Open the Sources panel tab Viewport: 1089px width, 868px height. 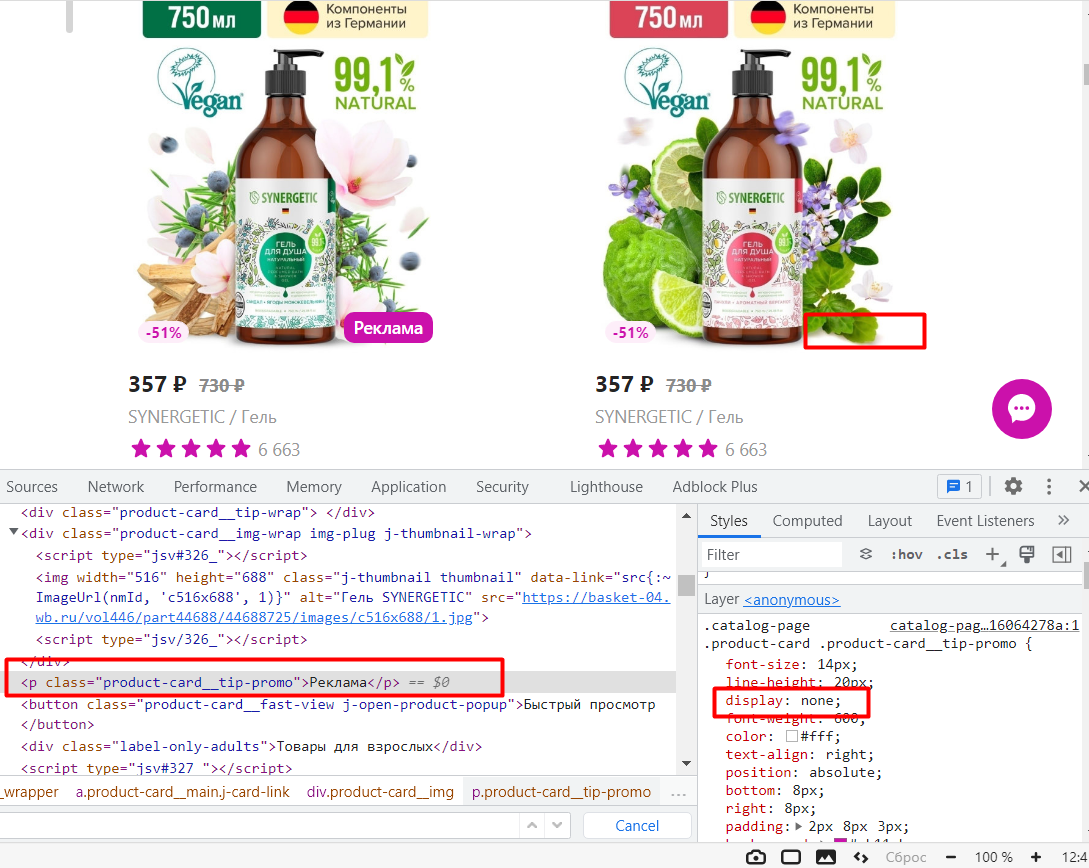[x=32, y=487]
